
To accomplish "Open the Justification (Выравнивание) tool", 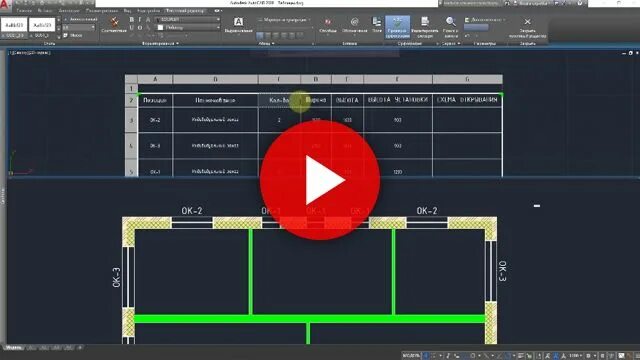I will click(238, 25).
